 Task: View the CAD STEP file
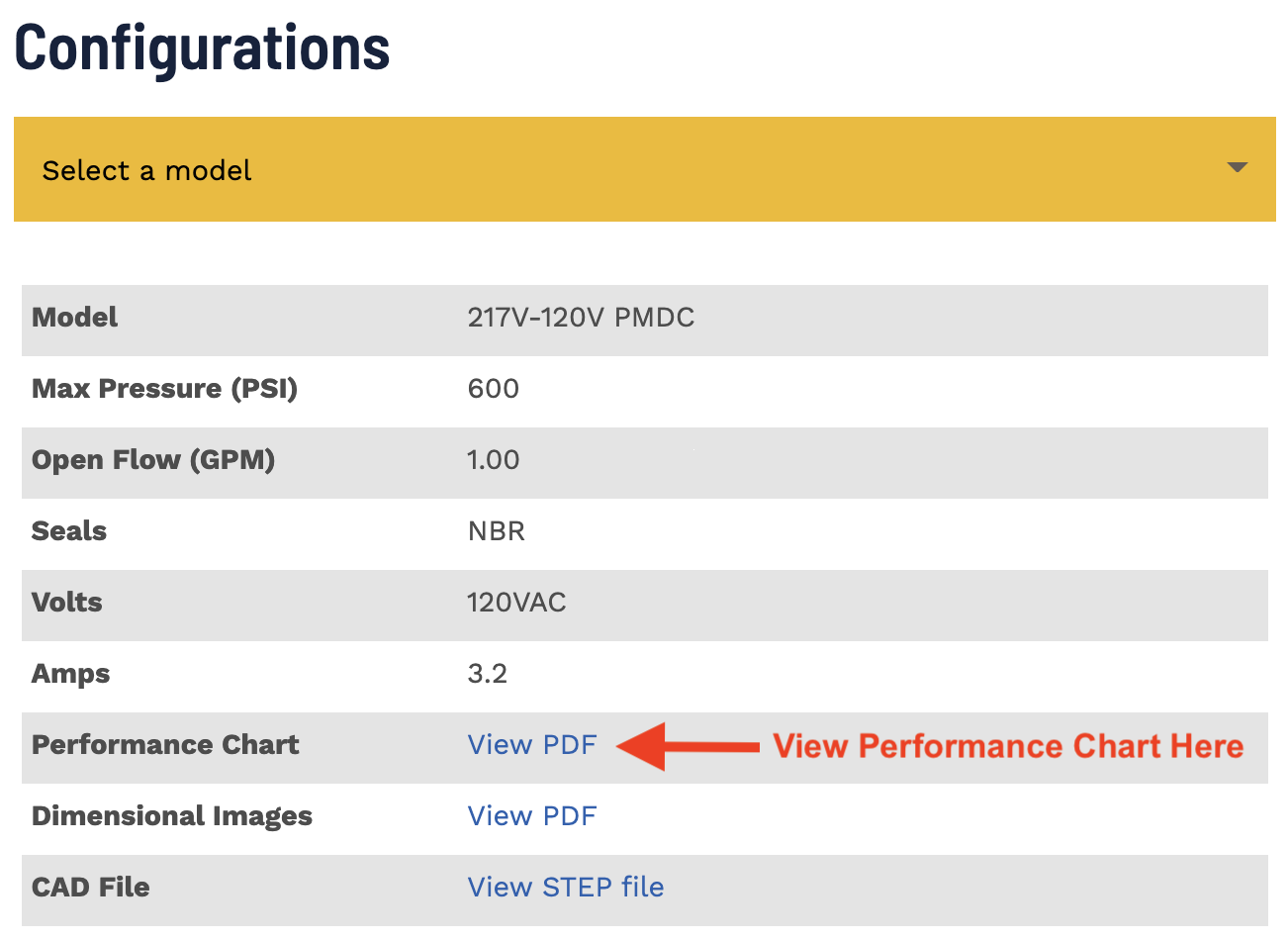click(565, 887)
